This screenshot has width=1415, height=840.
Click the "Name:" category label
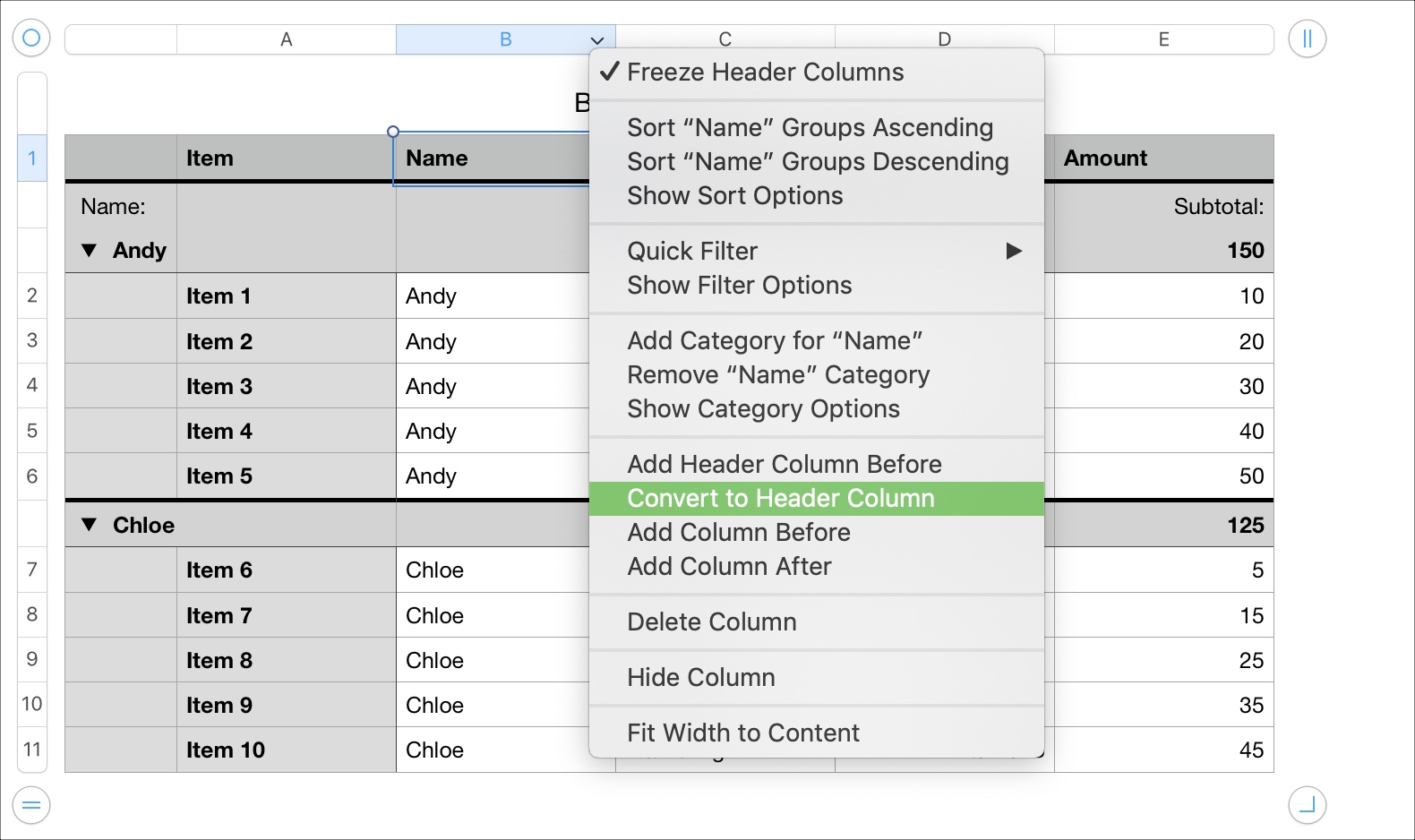[x=113, y=207]
